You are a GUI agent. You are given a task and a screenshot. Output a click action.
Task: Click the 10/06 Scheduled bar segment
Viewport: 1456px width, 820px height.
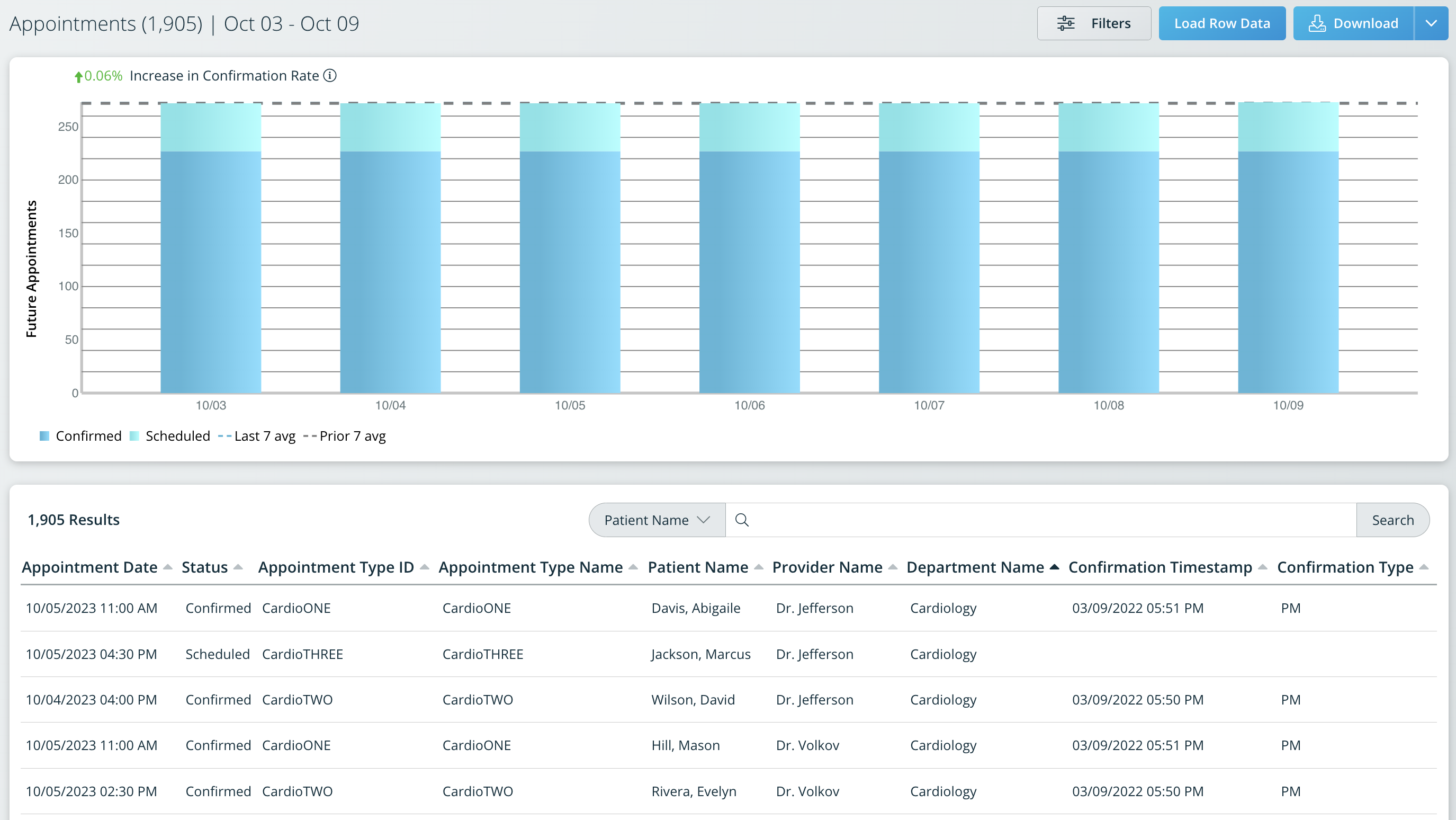[x=750, y=127]
